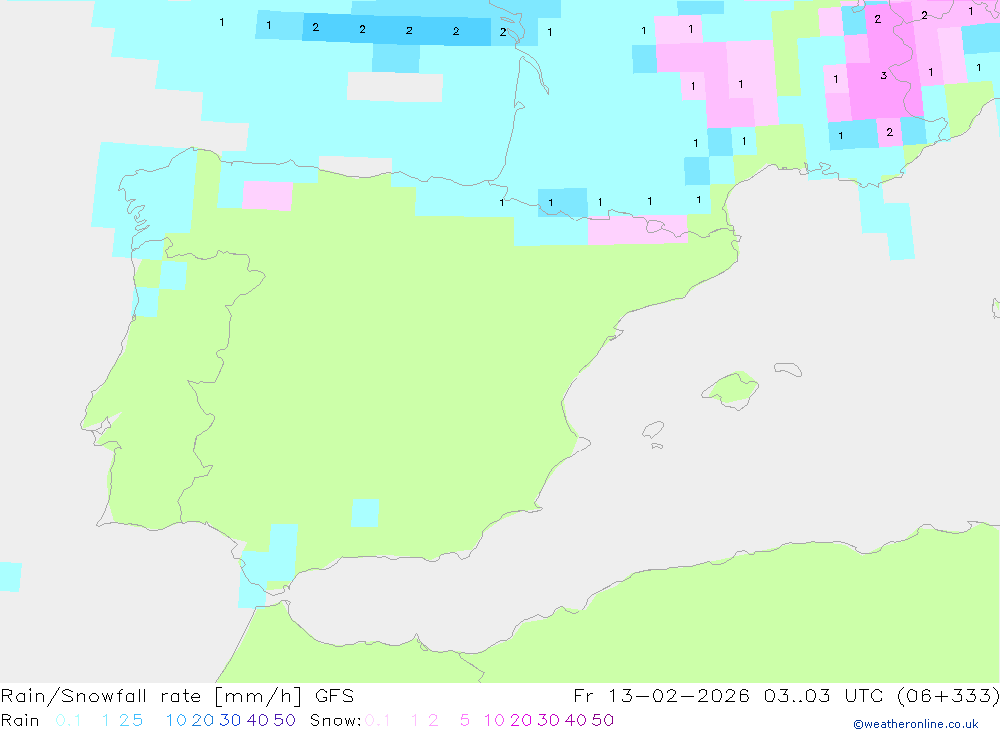
Task: Click the island of Mallorca on the map
Action: [730, 389]
